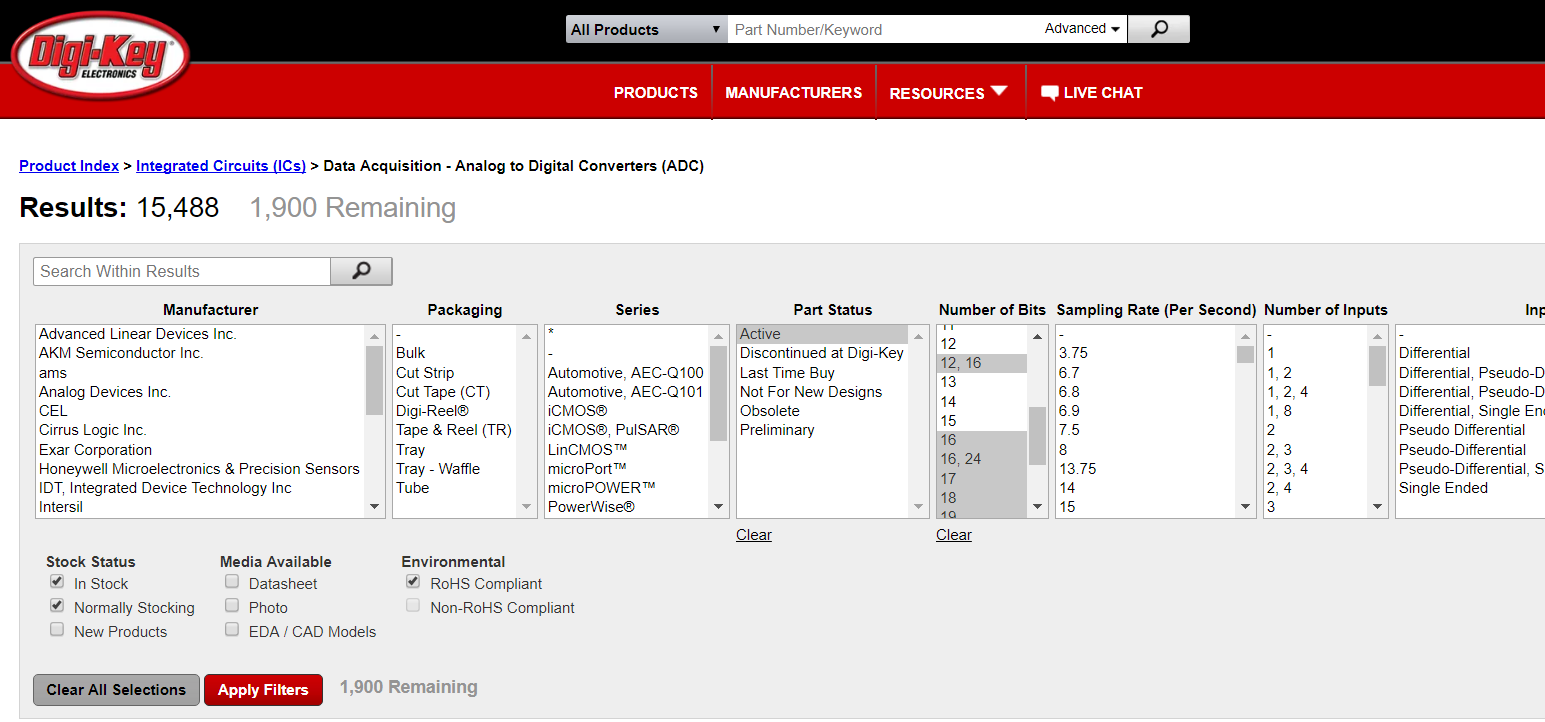Select Tube packaging option
Viewport: 1545px width, 722px height.
click(455, 488)
